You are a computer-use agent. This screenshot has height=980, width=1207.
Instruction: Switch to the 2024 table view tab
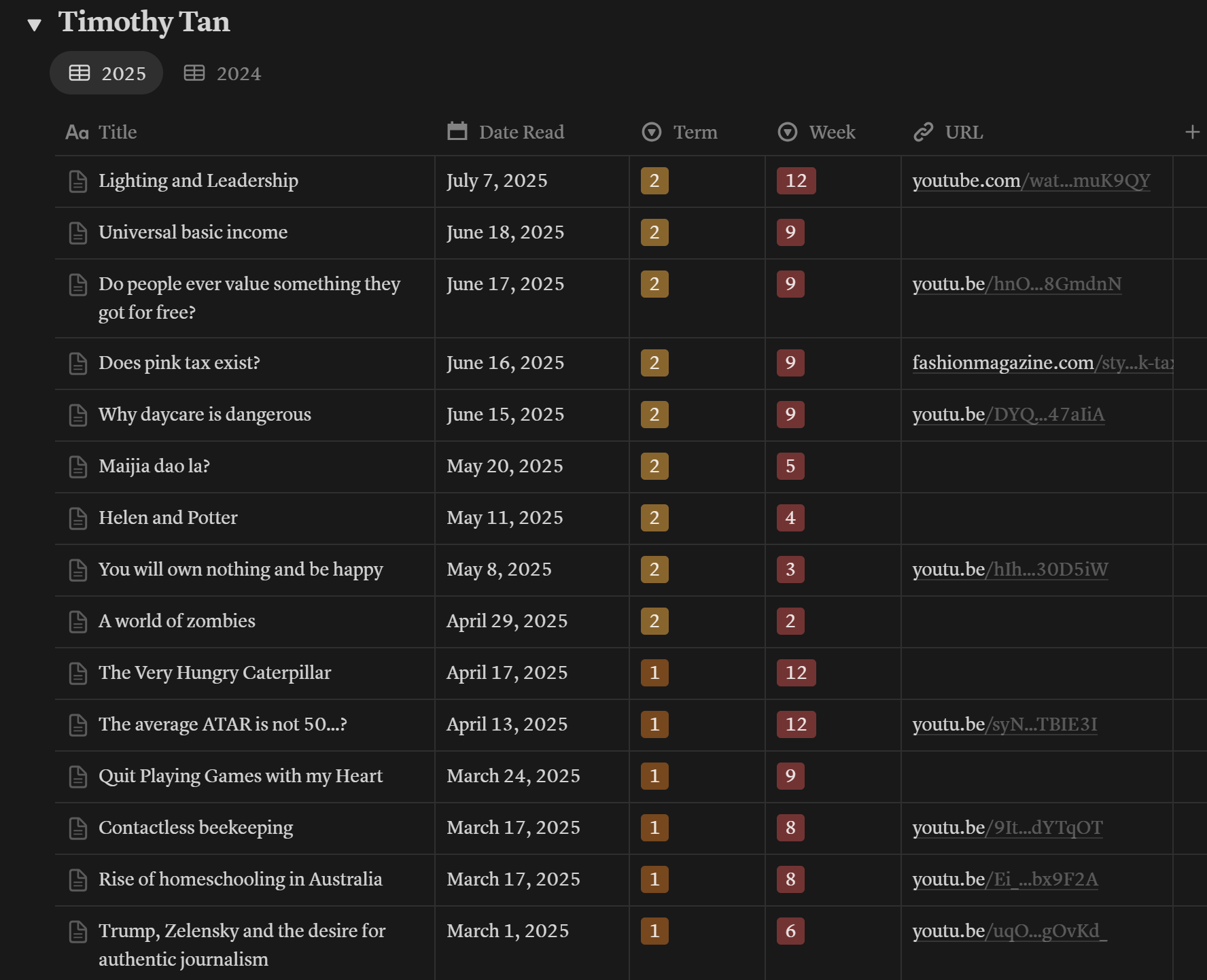point(222,73)
